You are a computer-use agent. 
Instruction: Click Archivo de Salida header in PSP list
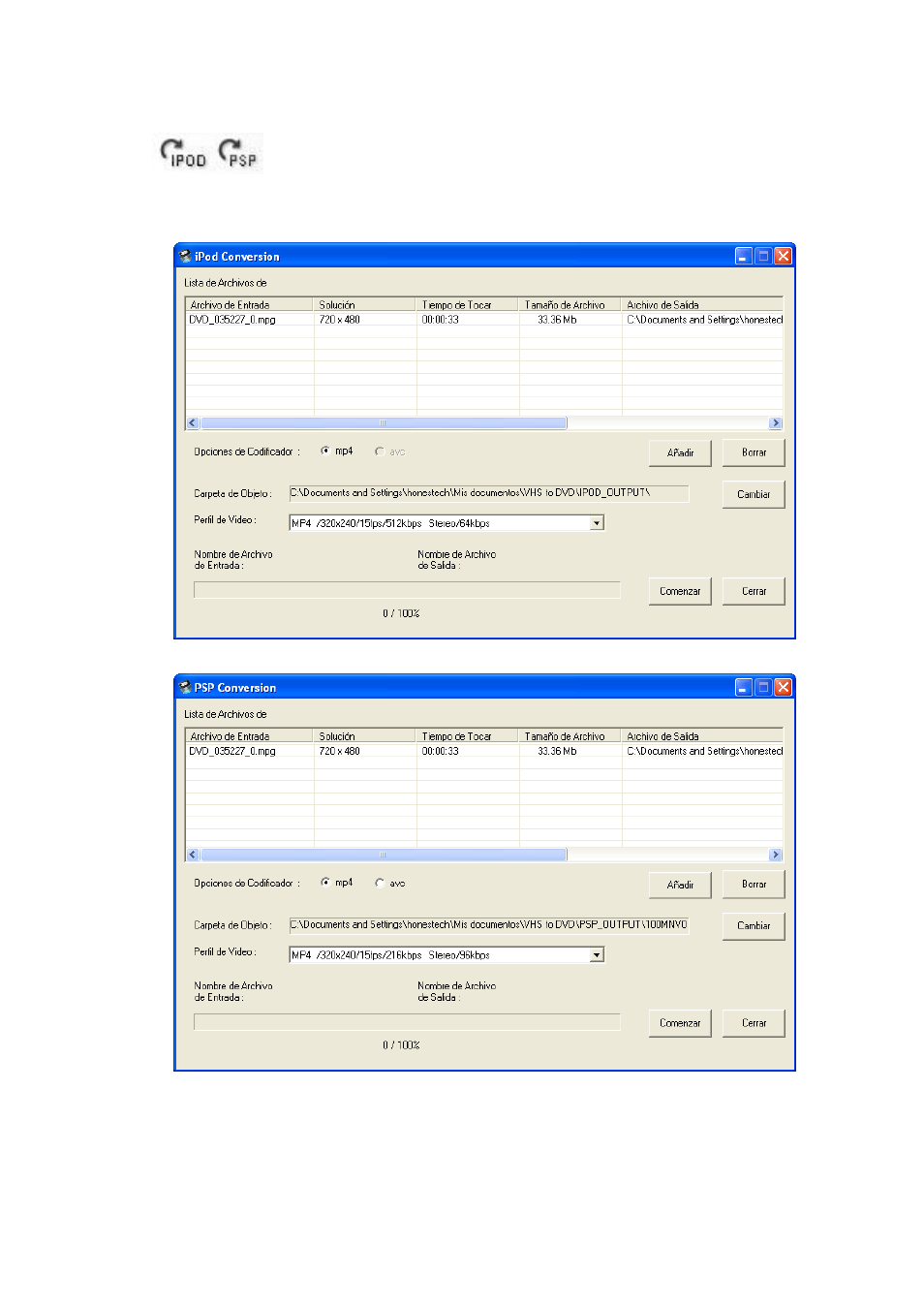702,736
